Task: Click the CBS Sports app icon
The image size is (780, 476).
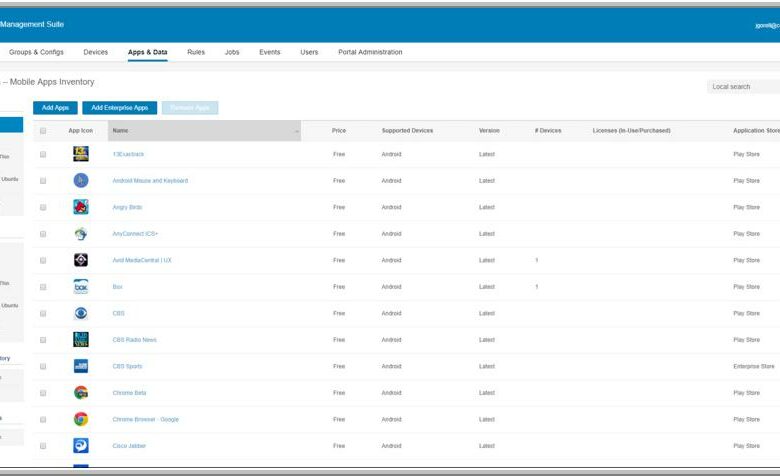Action: pyautogui.click(x=81, y=366)
